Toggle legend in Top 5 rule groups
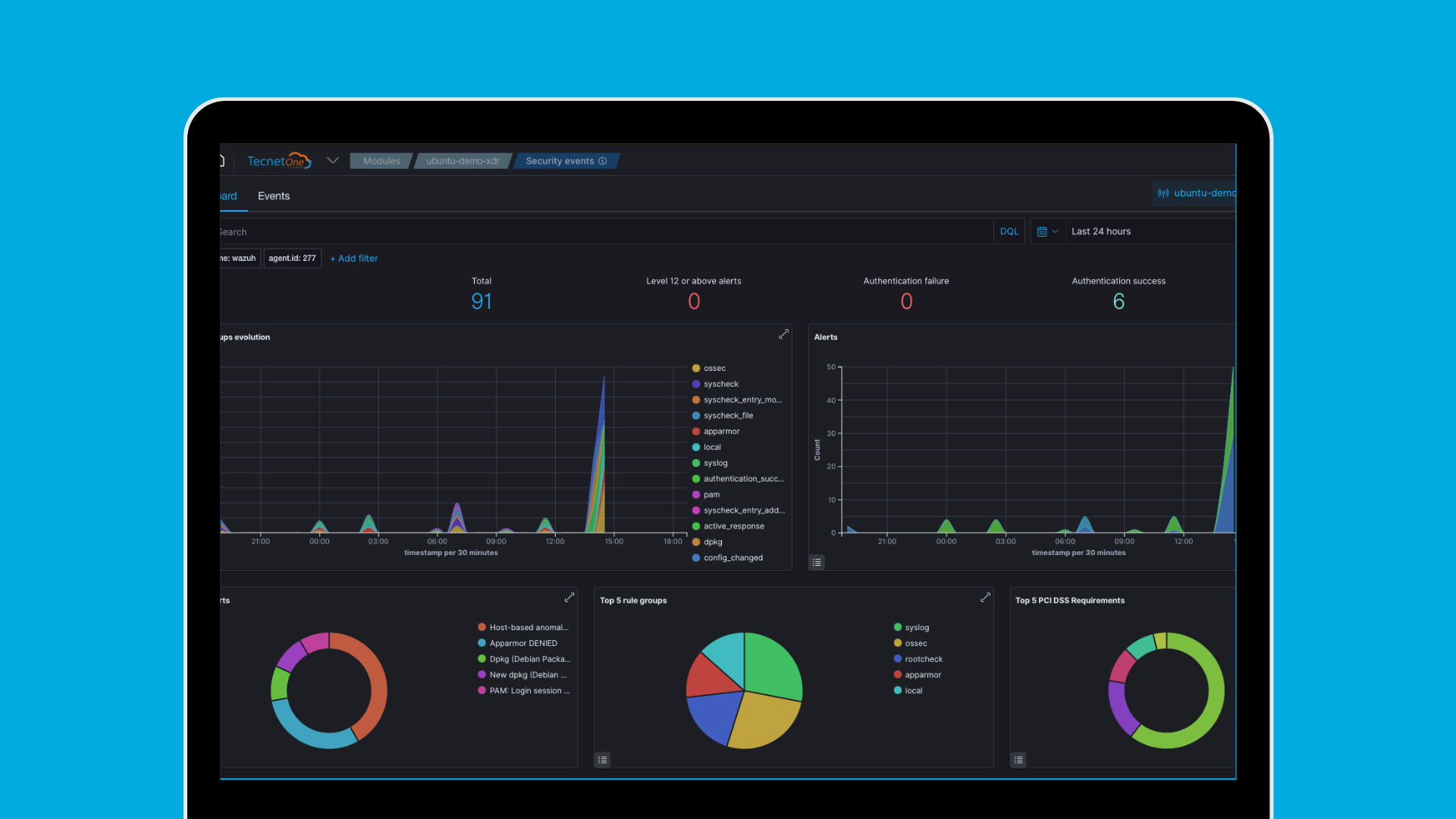 coord(602,759)
